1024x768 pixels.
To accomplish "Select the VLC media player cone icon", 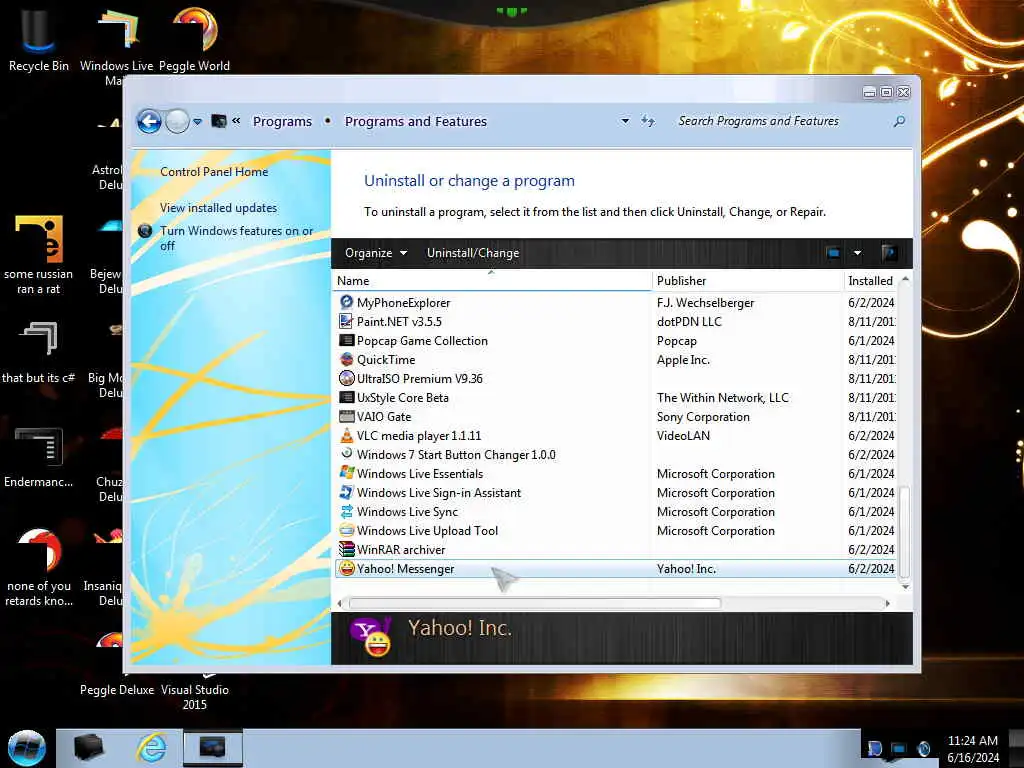I will point(347,435).
